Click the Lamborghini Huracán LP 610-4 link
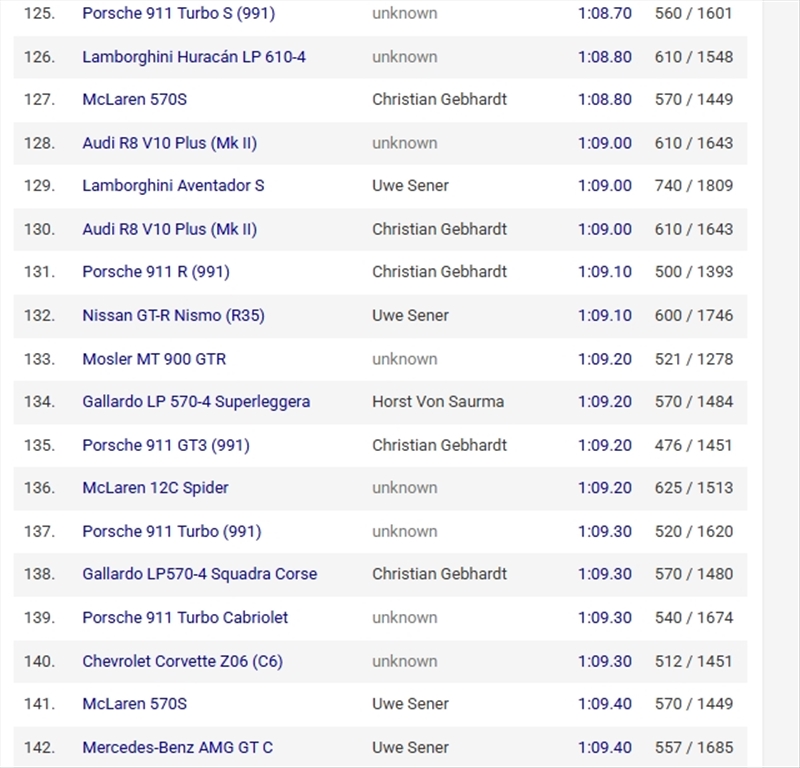800x768 pixels. [194, 57]
